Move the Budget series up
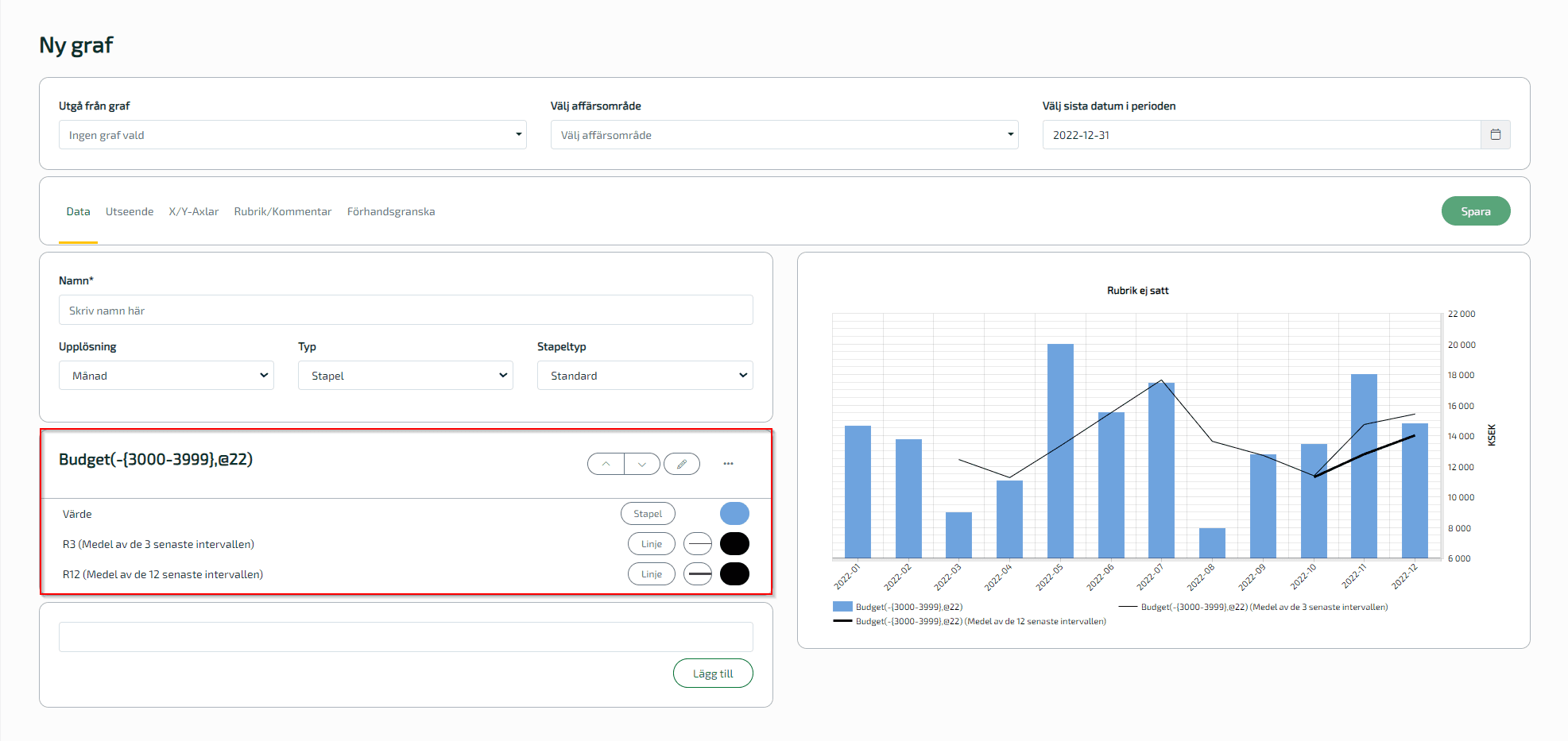This screenshot has width=1568, height=741. point(606,464)
